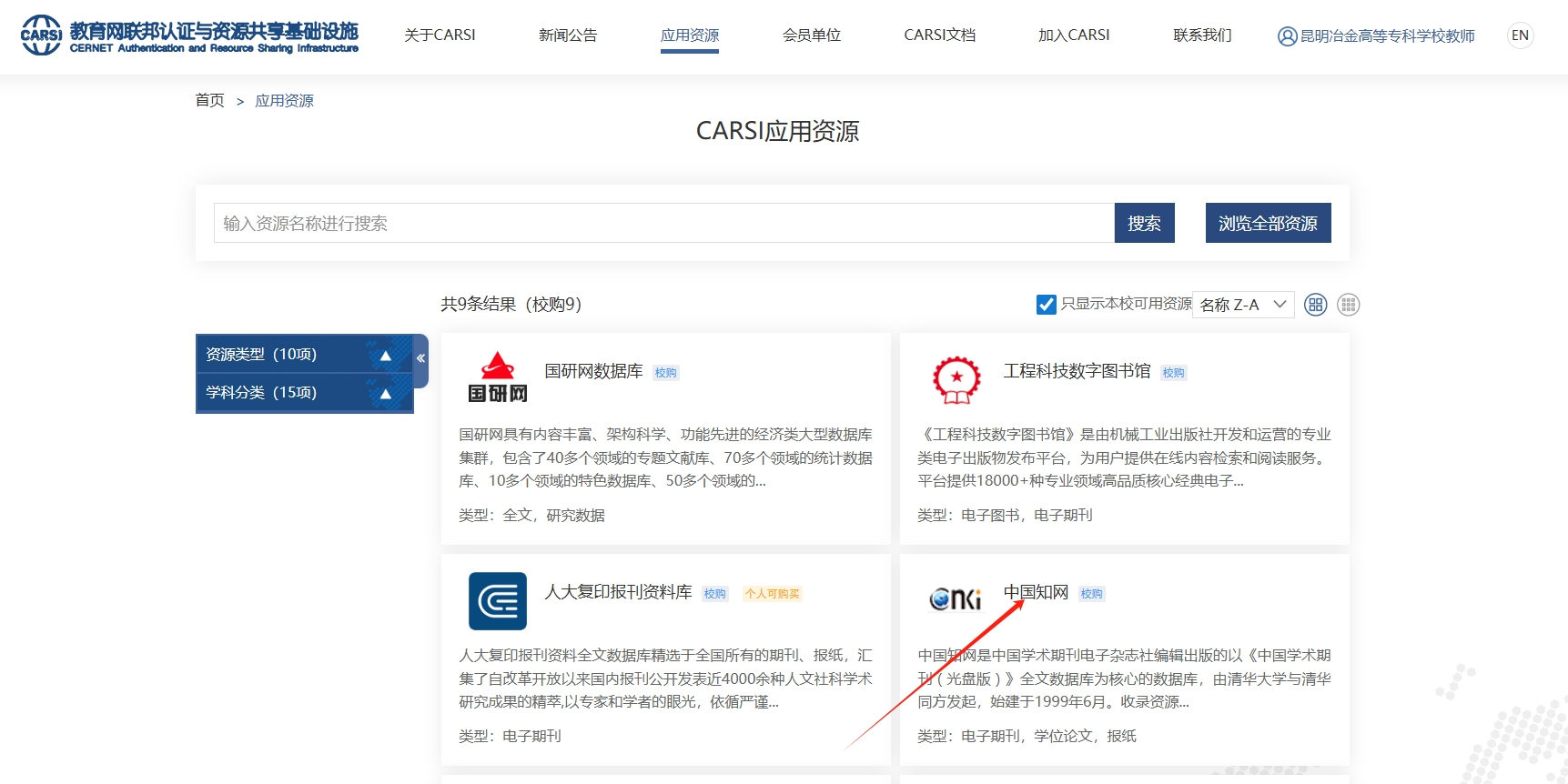Open the 联系我们 menu

(x=1202, y=35)
